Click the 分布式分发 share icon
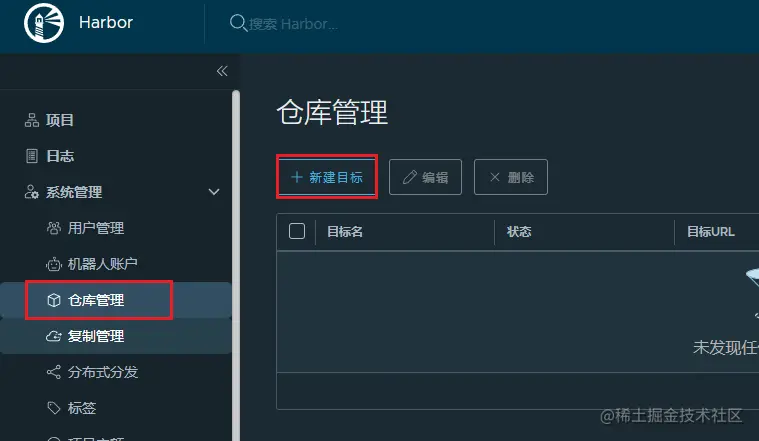The width and height of the screenshot is (759, 441). point(54,372)
